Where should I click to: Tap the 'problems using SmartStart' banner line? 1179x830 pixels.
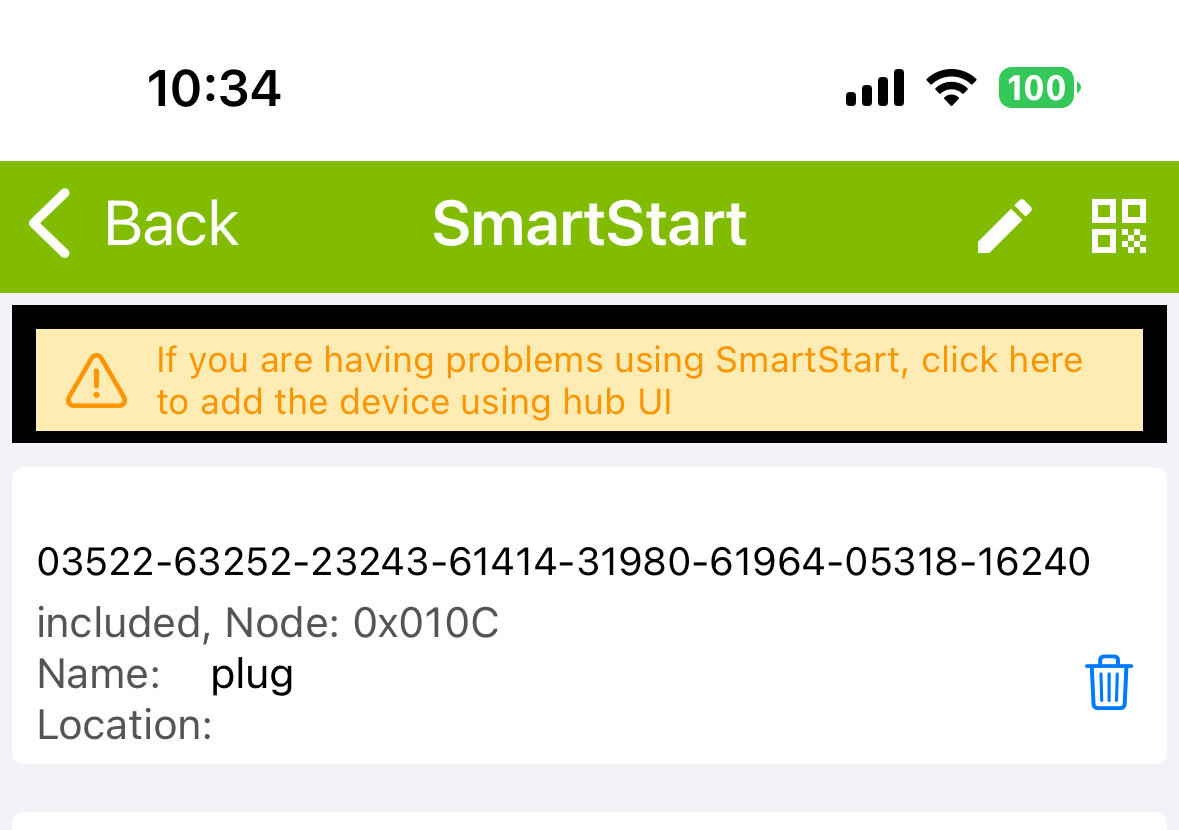click(619, 360)
